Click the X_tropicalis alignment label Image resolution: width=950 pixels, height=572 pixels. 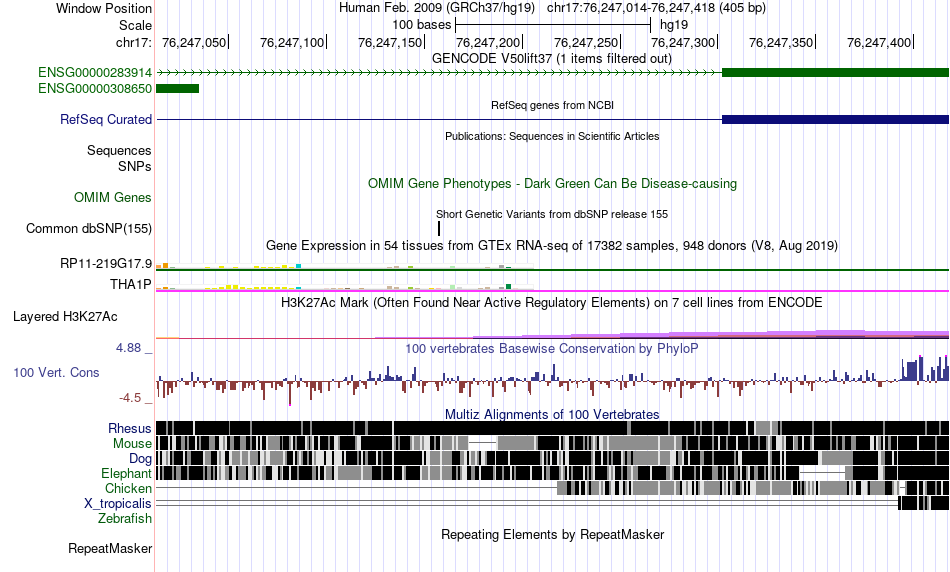[x=118, y=504]
